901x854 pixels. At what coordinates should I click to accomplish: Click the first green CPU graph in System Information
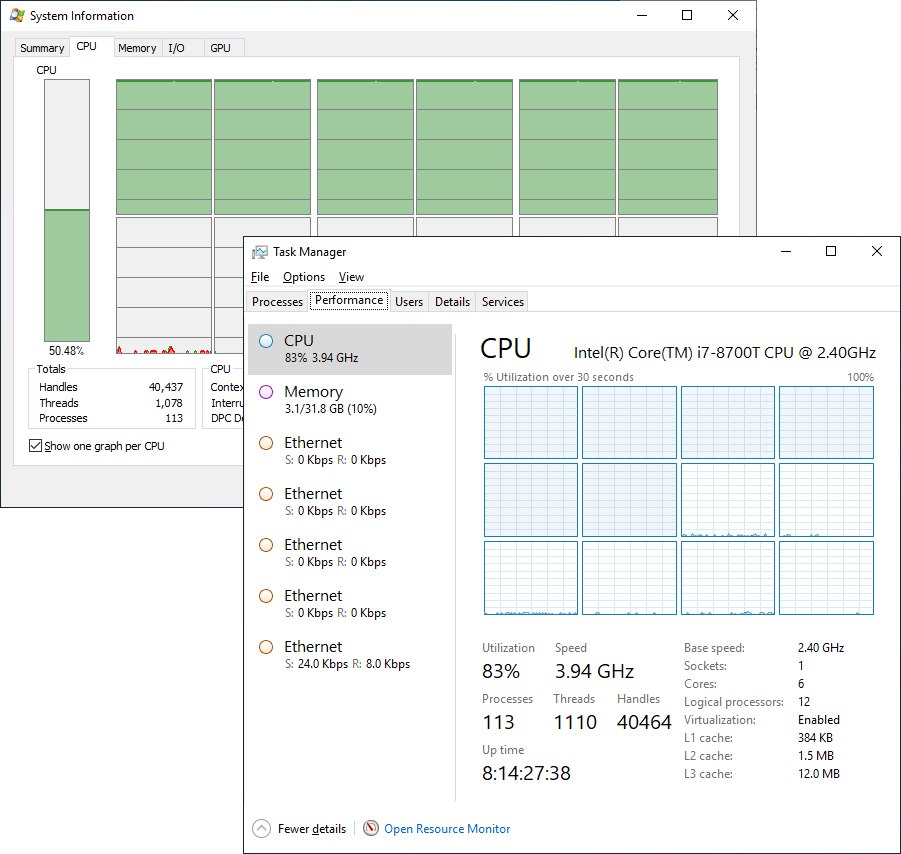click(x=164, y=147)
